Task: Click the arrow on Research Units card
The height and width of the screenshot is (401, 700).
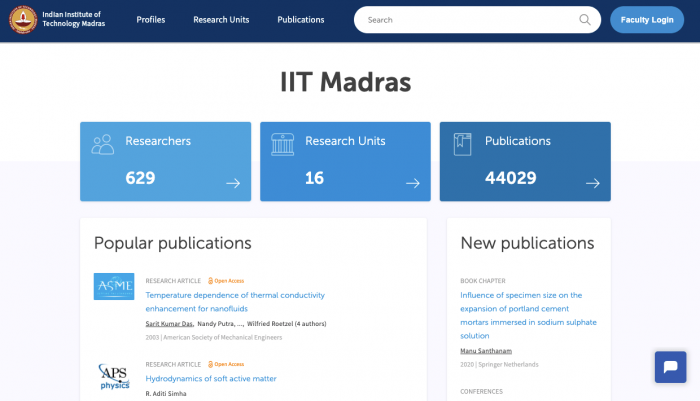Action: (413, 183)
